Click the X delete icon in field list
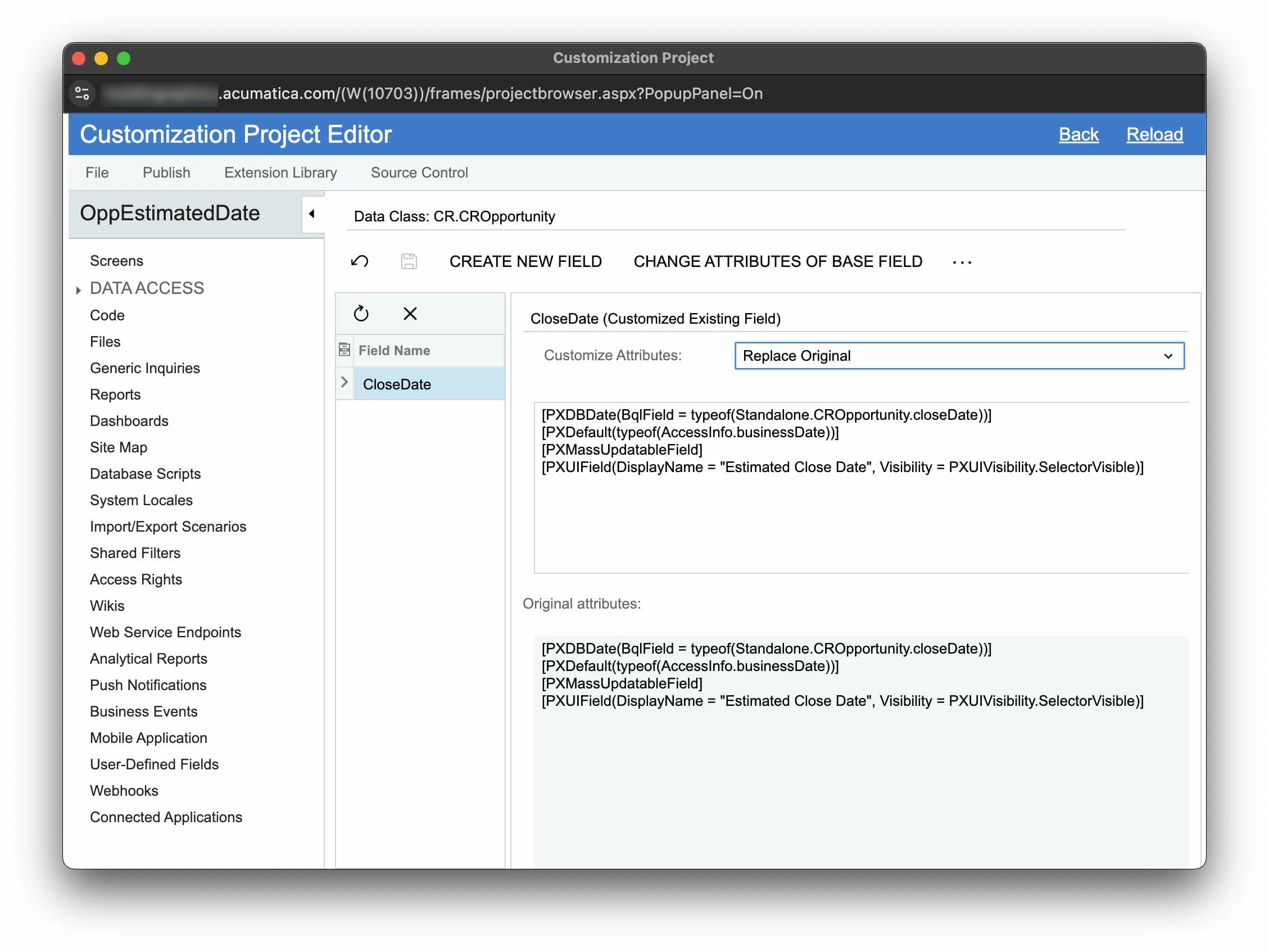The width and height of the screenshot is (1269, 952). pyautogui.click(x=410, y=314)
